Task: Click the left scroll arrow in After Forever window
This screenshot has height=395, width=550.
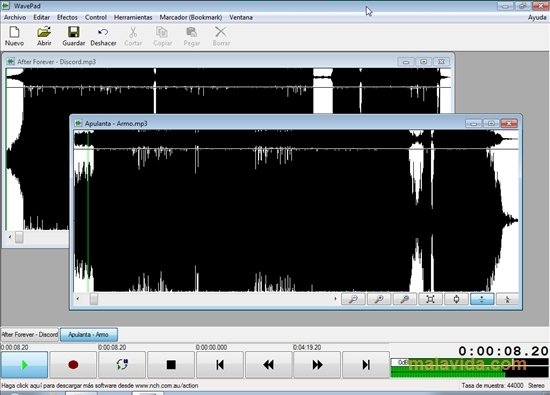Action: pos(9,237)
